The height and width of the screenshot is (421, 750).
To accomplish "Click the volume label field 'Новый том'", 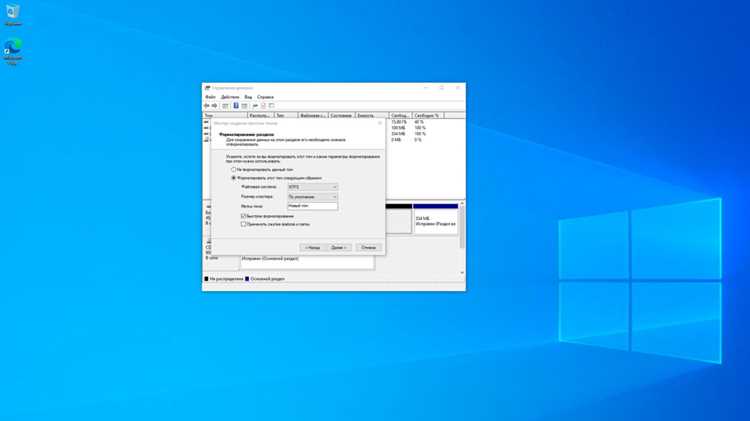I will pyautogui.click(x=313, y=206).
